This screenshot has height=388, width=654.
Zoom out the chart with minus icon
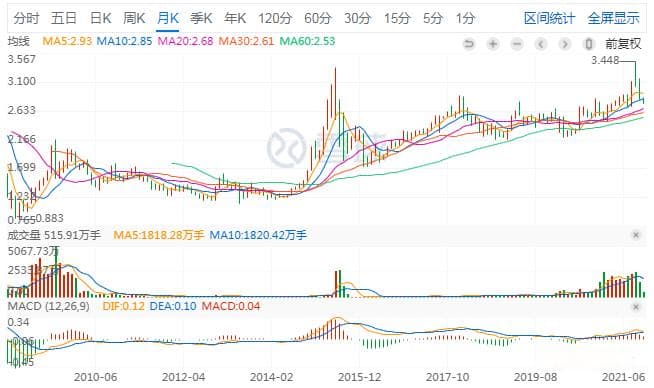click(517, 44)
